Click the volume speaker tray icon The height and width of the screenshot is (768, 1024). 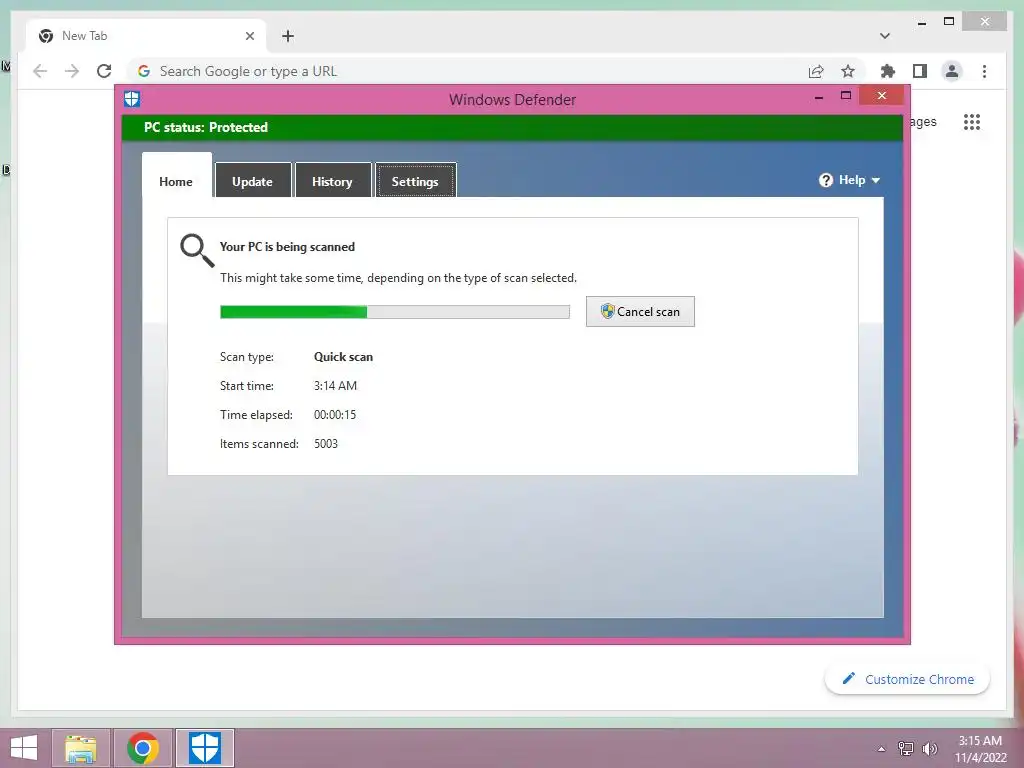point(929,749)
